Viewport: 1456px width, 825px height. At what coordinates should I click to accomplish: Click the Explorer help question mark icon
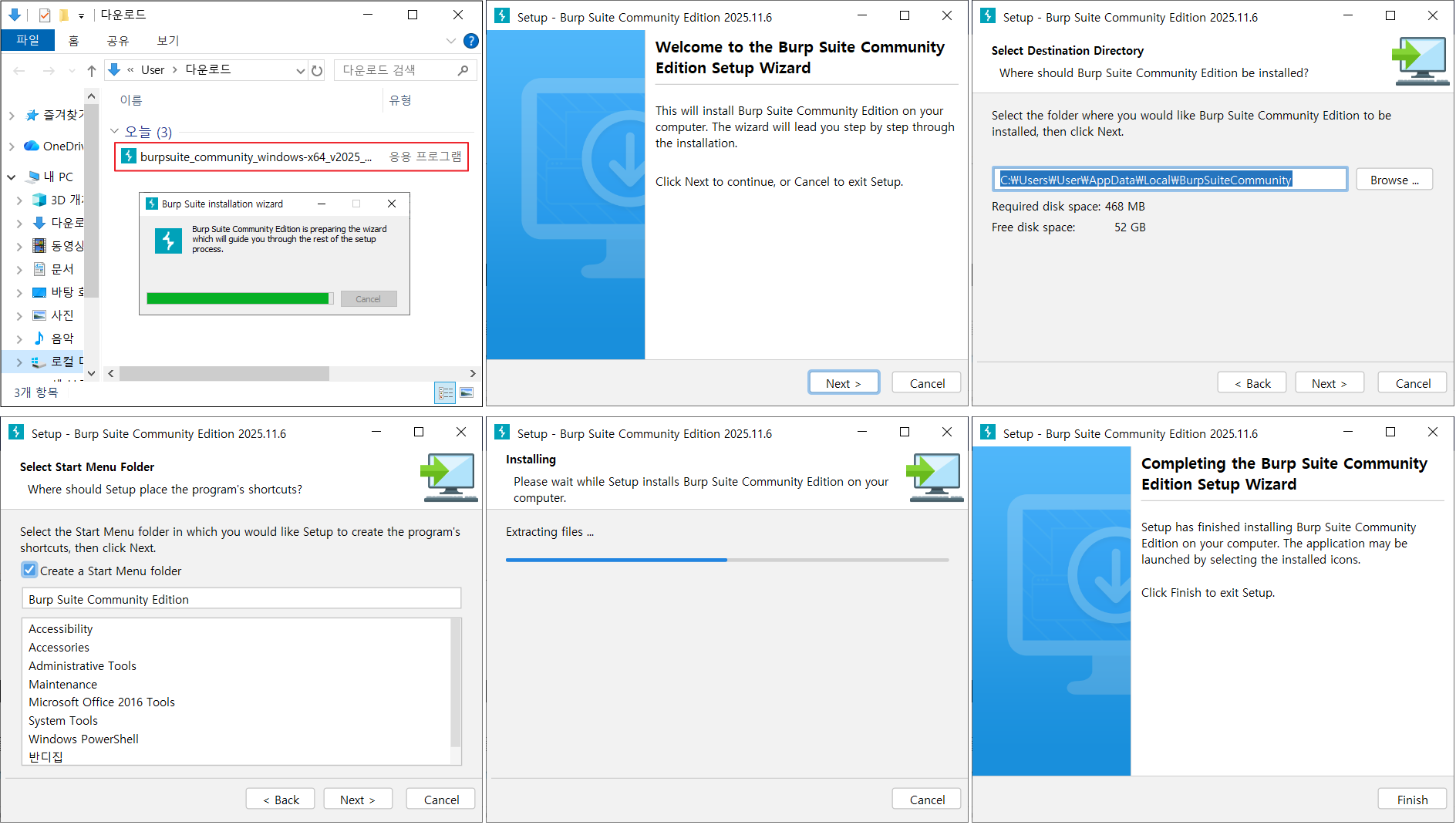point(470,41)
